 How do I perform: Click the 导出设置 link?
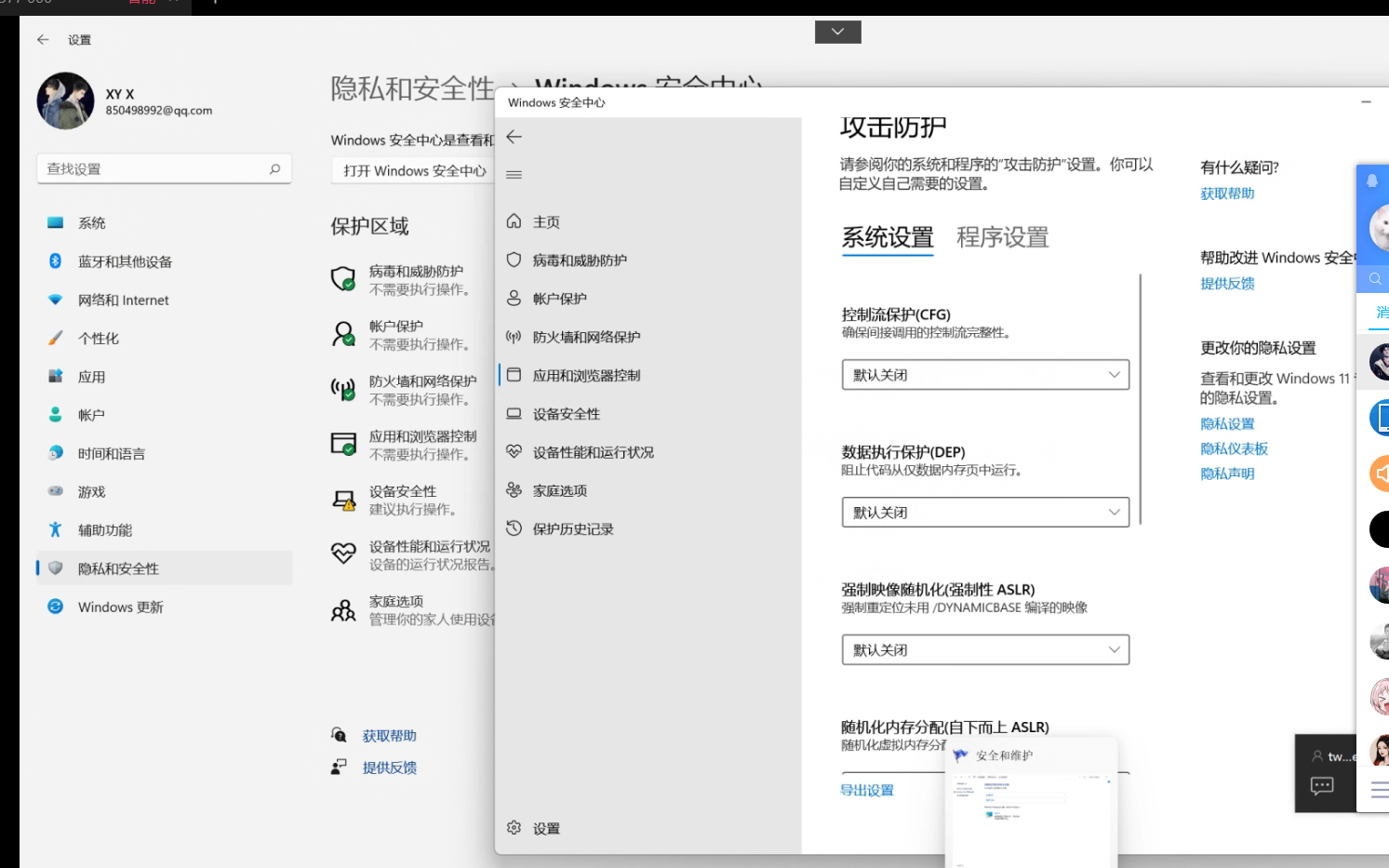tap(867, 790)
